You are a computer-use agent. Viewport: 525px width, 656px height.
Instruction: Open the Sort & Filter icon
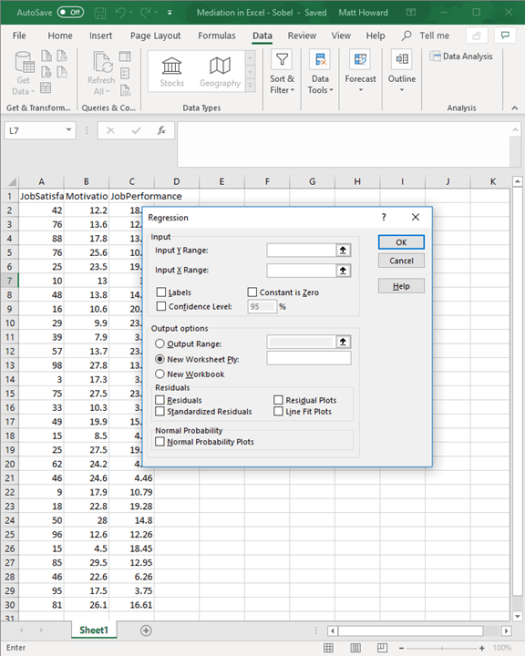click(x=282, y=59)
